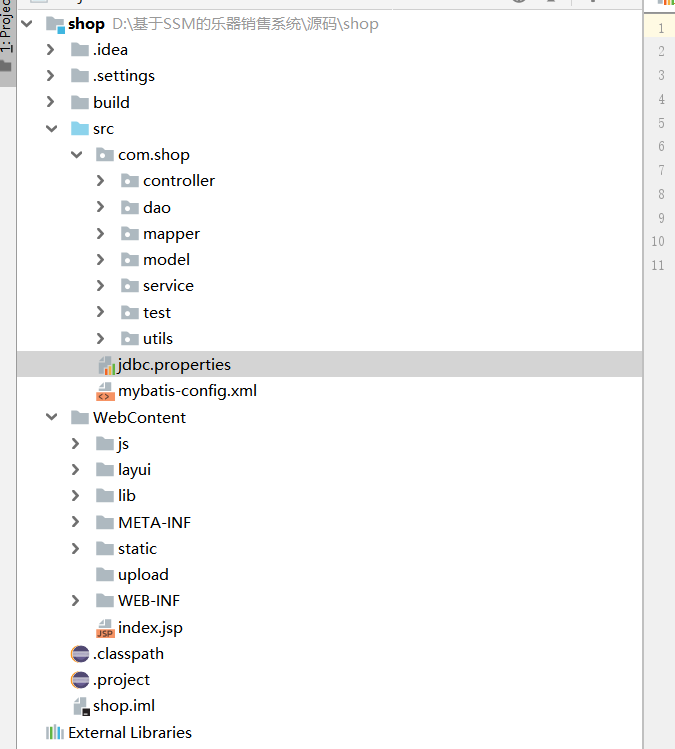Expand the WEB-INF folder

(x=76, y=601)
